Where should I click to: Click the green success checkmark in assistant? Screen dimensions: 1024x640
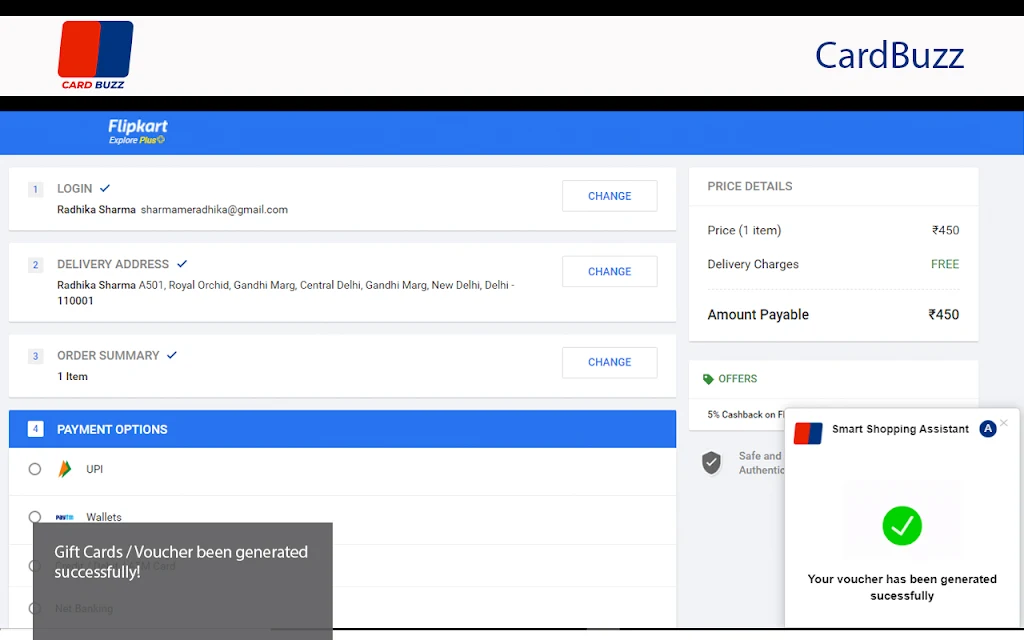902,526
